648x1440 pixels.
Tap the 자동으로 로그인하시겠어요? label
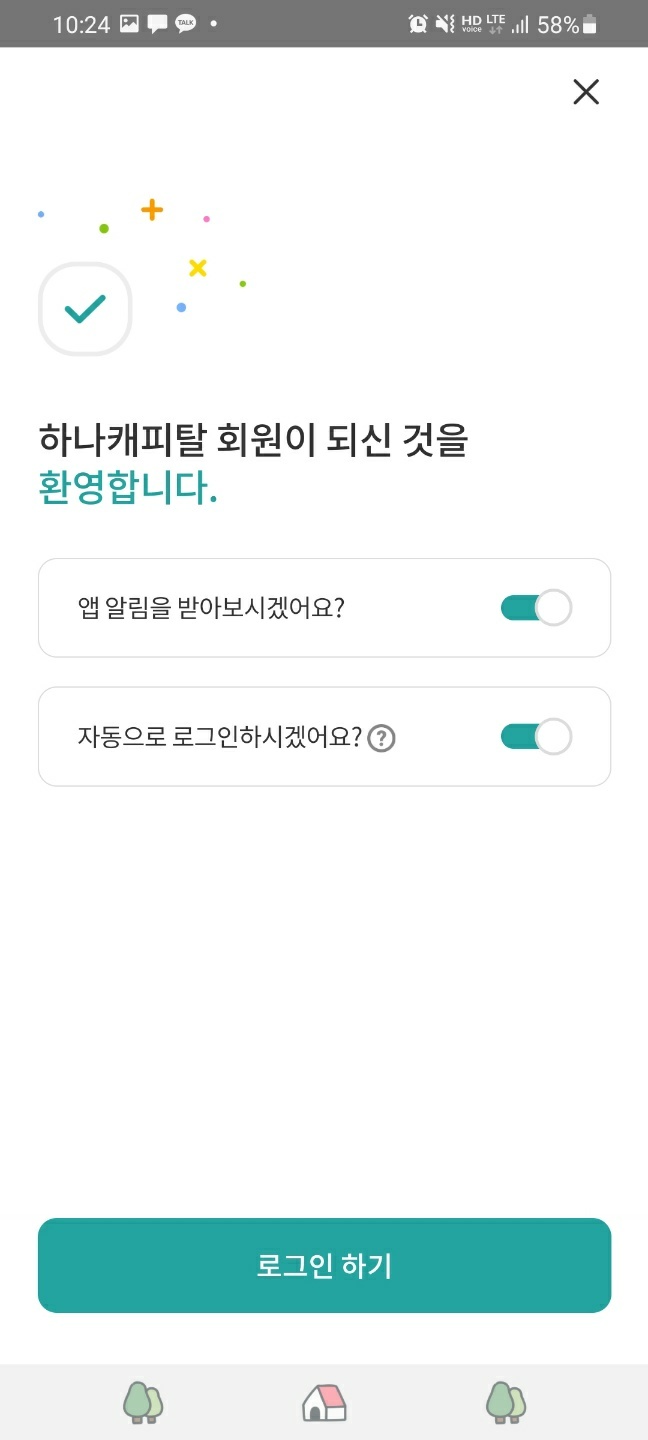click(x=219, y=738)
